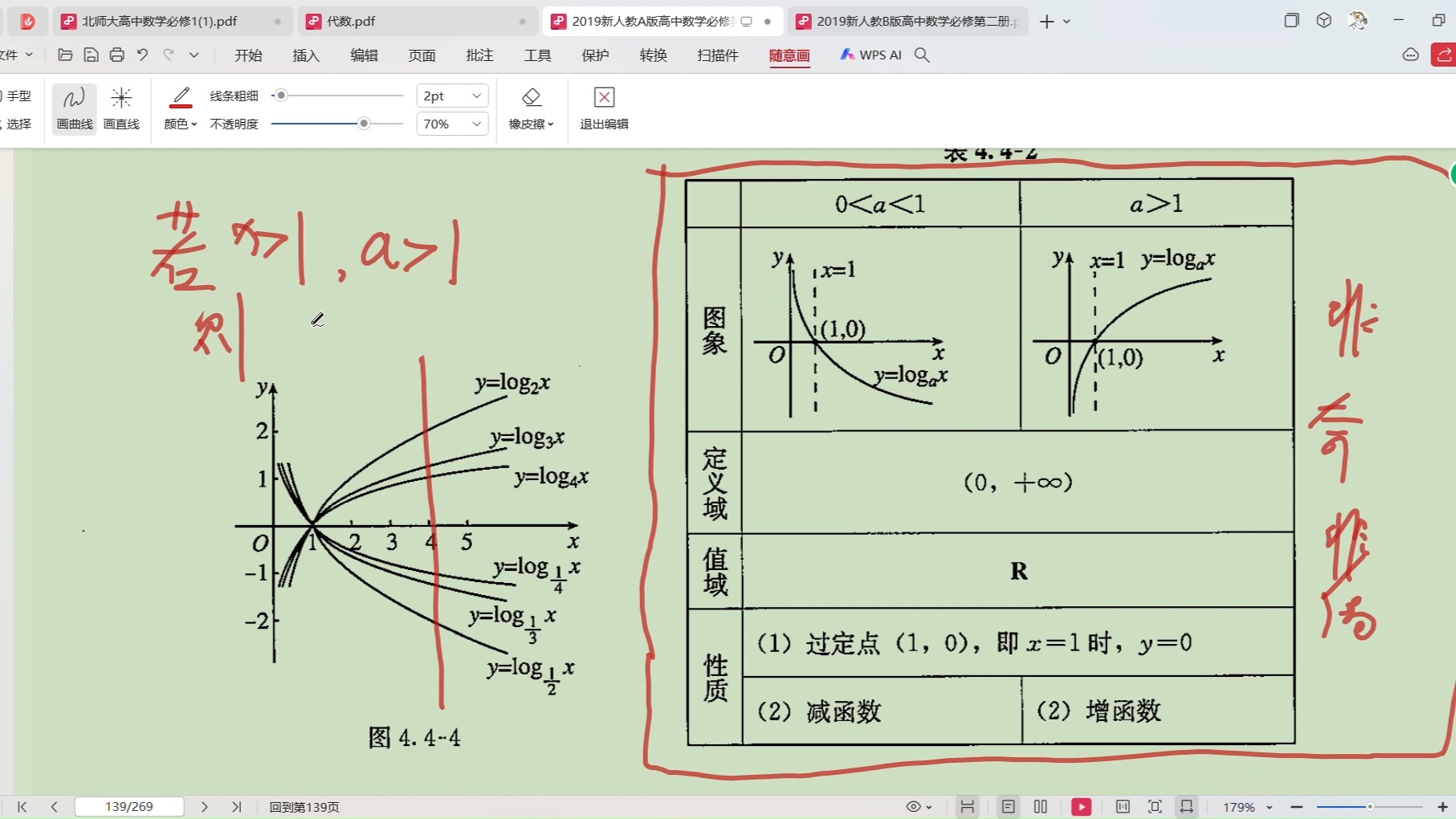The height and width of the screenshot is (819, 1456).
Task: Go to the next page
Action: 204,807
